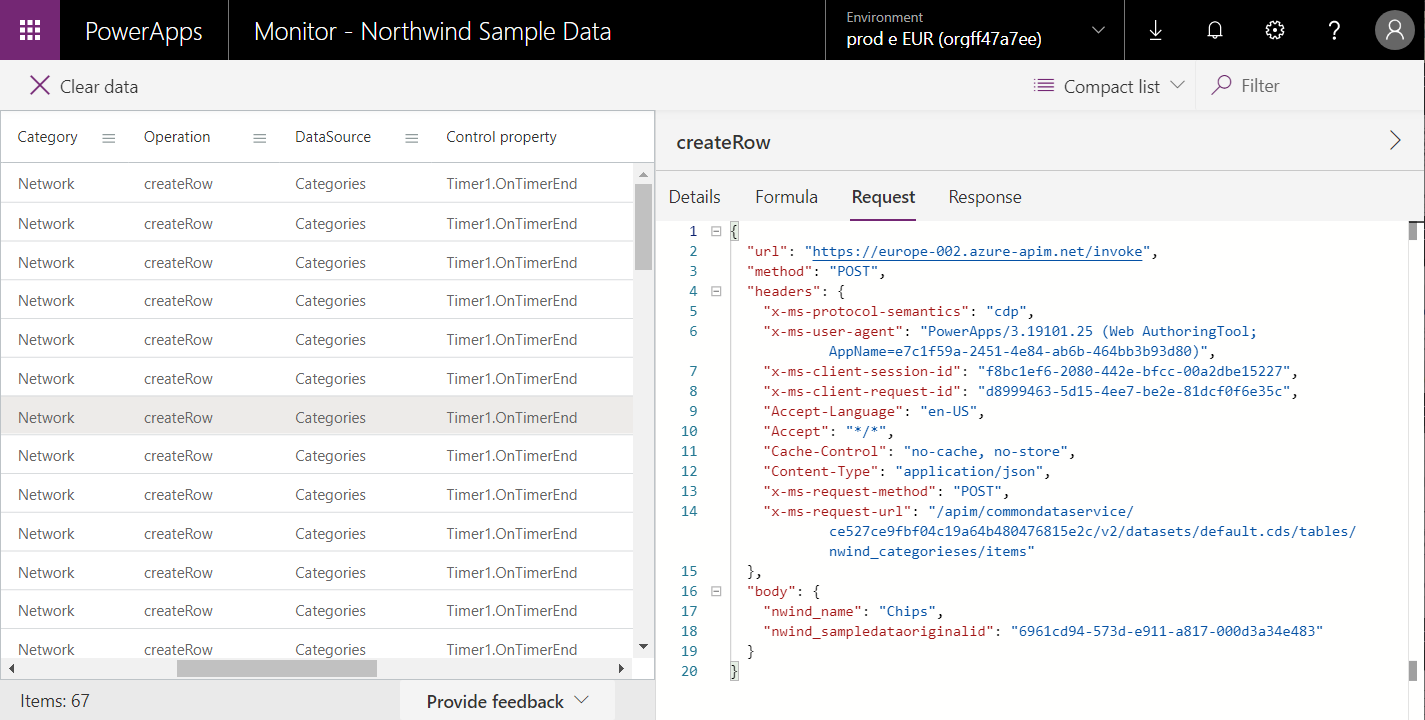Screen dimensions: 1425x720
Task: Click the Clear data button
Action: [x=84, y=86]
